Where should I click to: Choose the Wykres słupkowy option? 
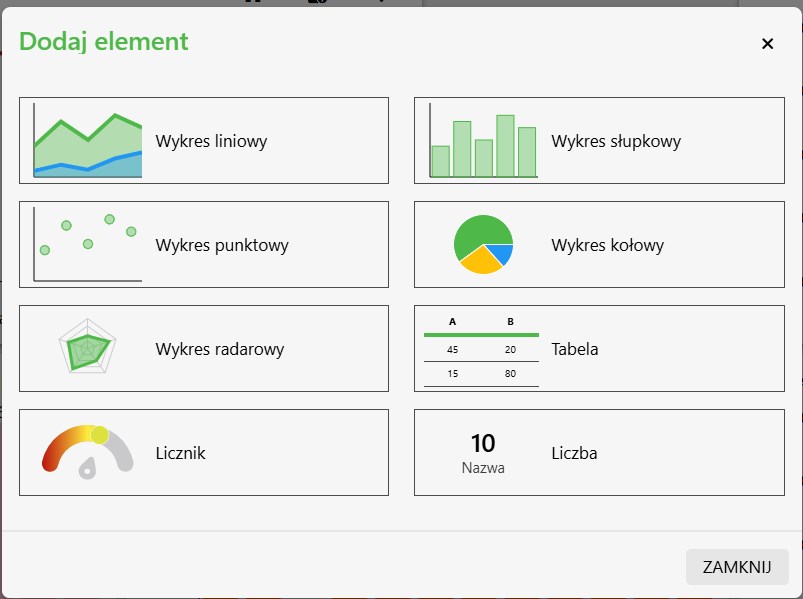point(616,141)
